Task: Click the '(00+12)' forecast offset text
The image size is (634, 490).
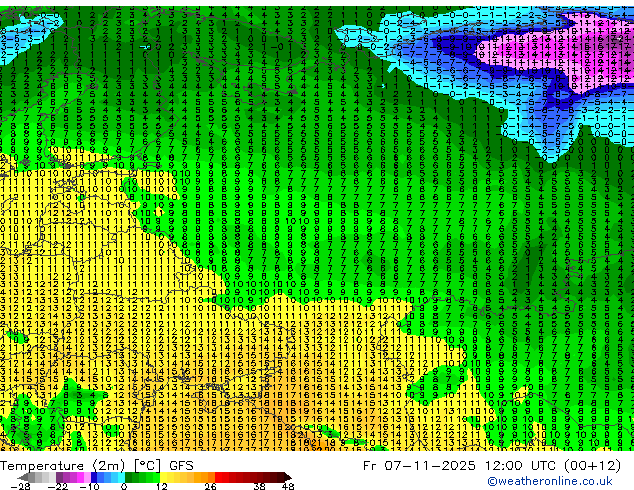Action: pos(592,466)
